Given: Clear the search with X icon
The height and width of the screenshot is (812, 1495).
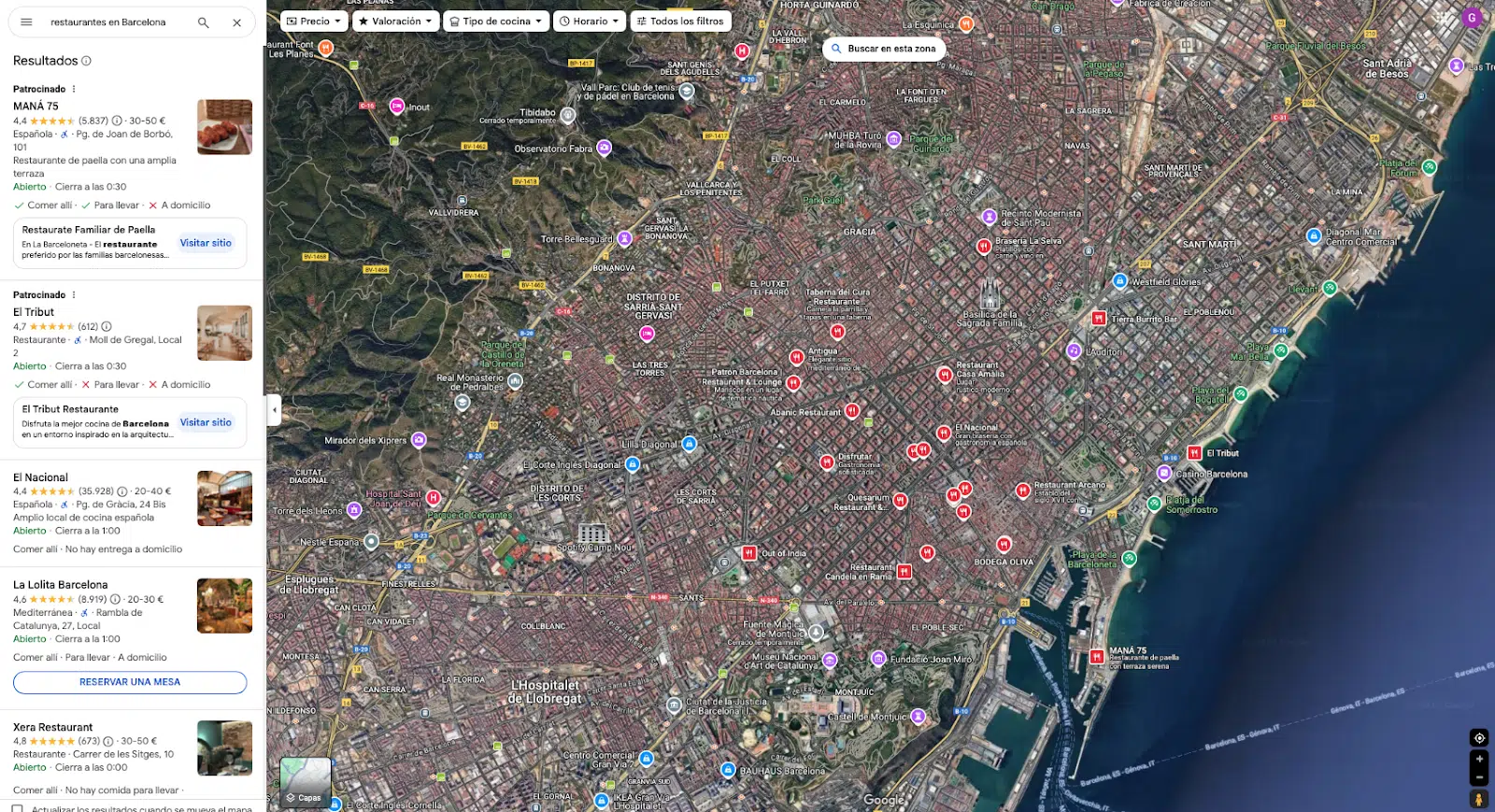Looking at the screenshot, I should tap(237, 22).
